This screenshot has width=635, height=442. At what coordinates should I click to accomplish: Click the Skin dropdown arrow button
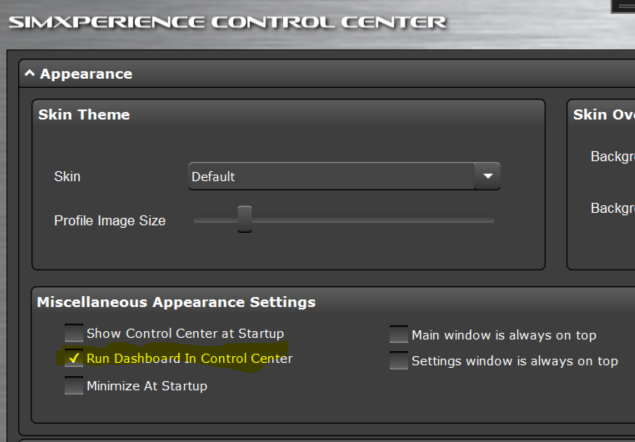point(488,176)
